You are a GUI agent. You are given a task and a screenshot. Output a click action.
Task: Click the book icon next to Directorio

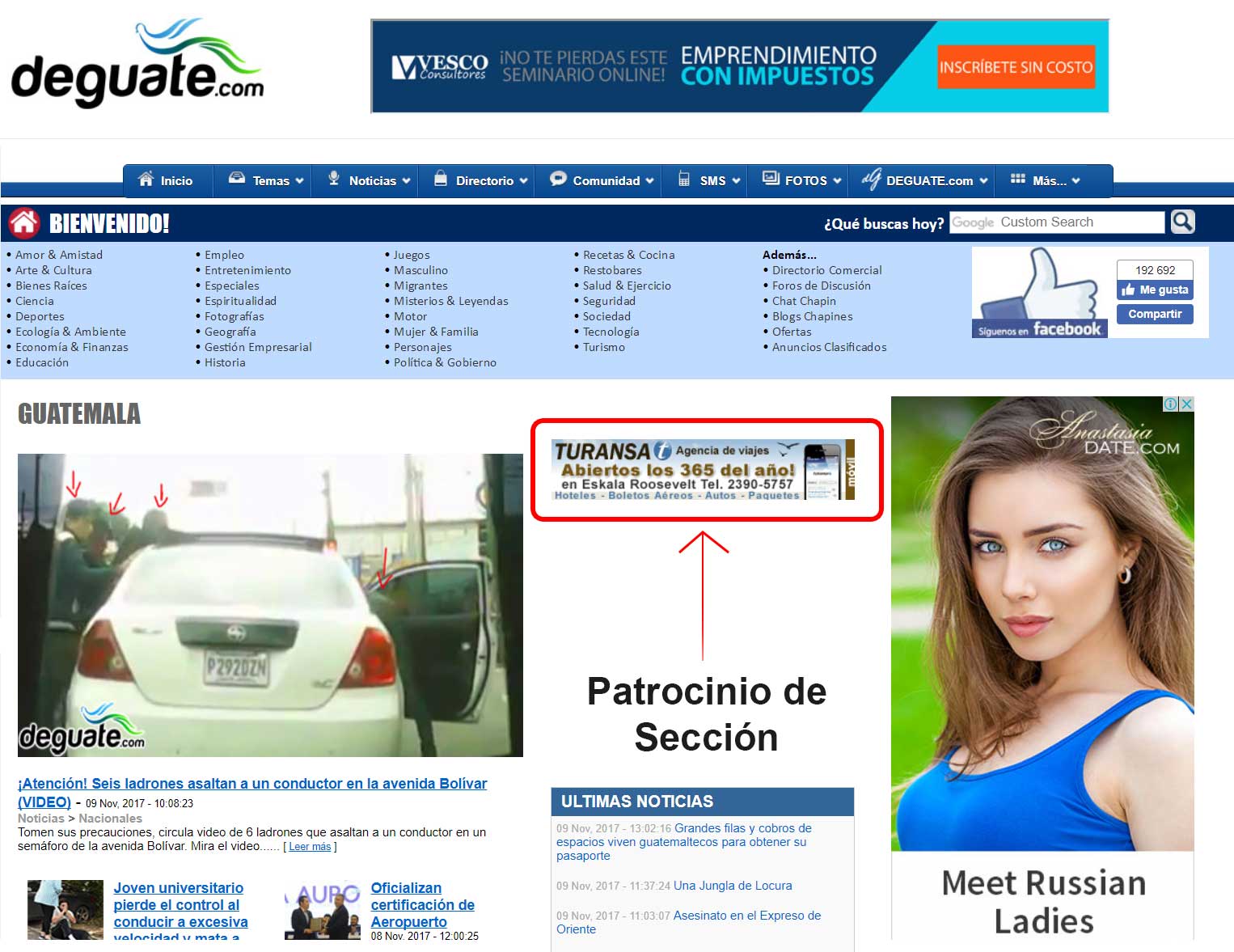point(441,178)
